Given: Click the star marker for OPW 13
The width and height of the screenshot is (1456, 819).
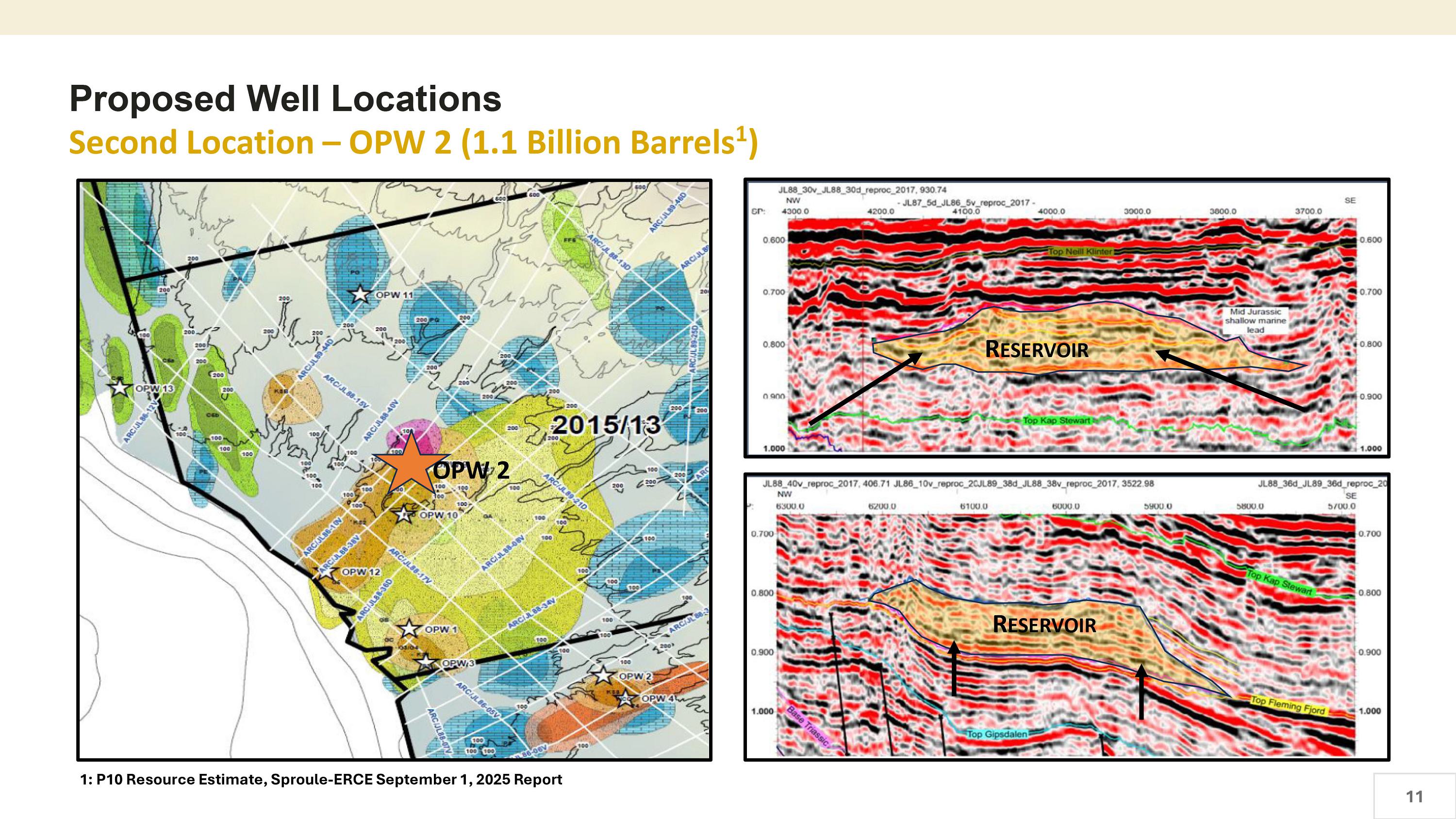Looking at the screenshot, I should click(x=120, y=388).
